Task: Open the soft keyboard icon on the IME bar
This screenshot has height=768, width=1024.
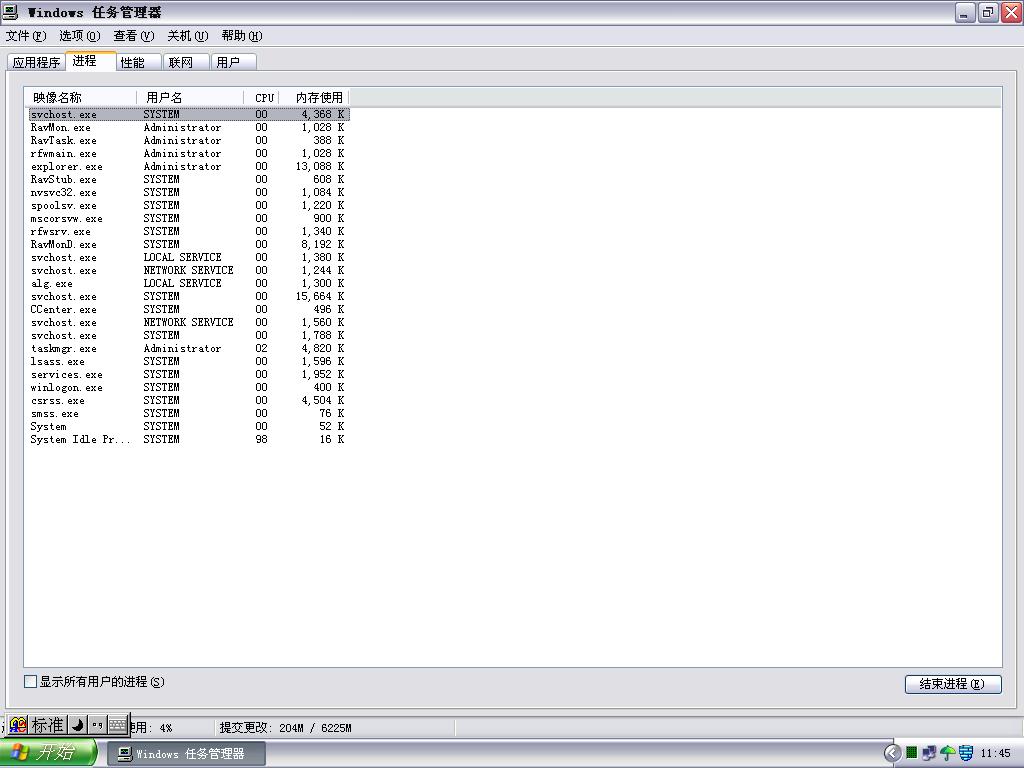Action: (118, 725)
